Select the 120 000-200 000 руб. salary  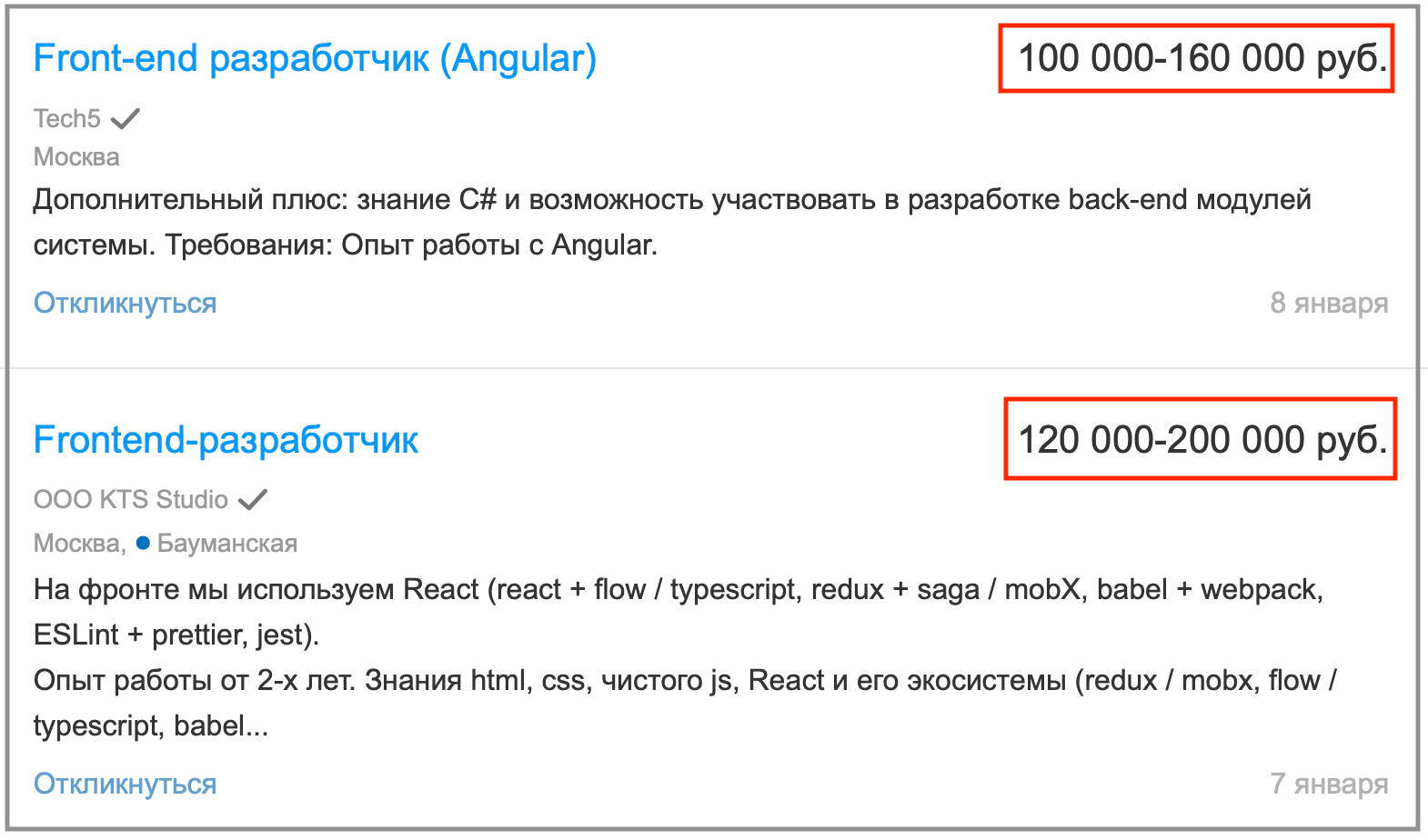click(x=1202, y=440)
